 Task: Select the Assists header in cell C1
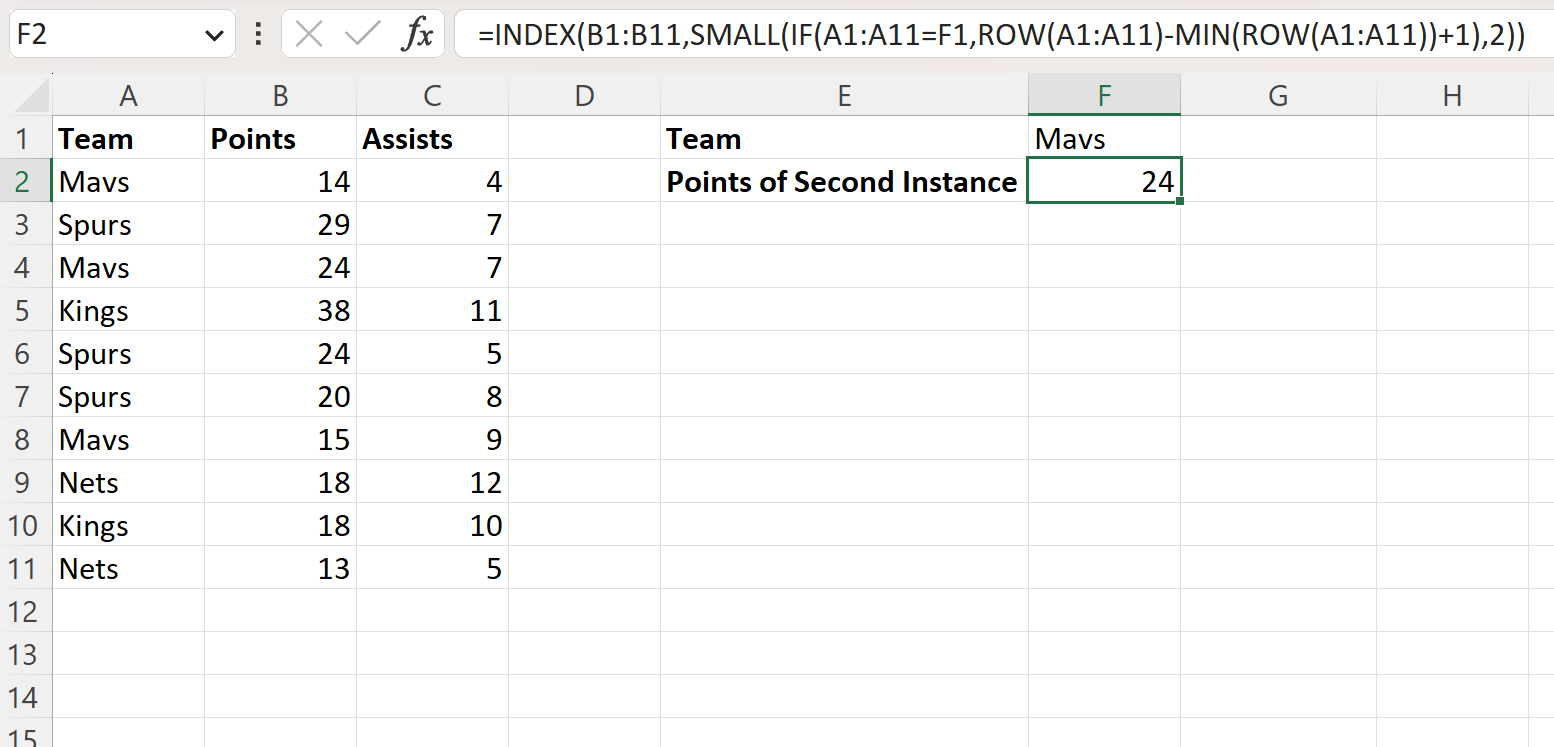[432, 138]
